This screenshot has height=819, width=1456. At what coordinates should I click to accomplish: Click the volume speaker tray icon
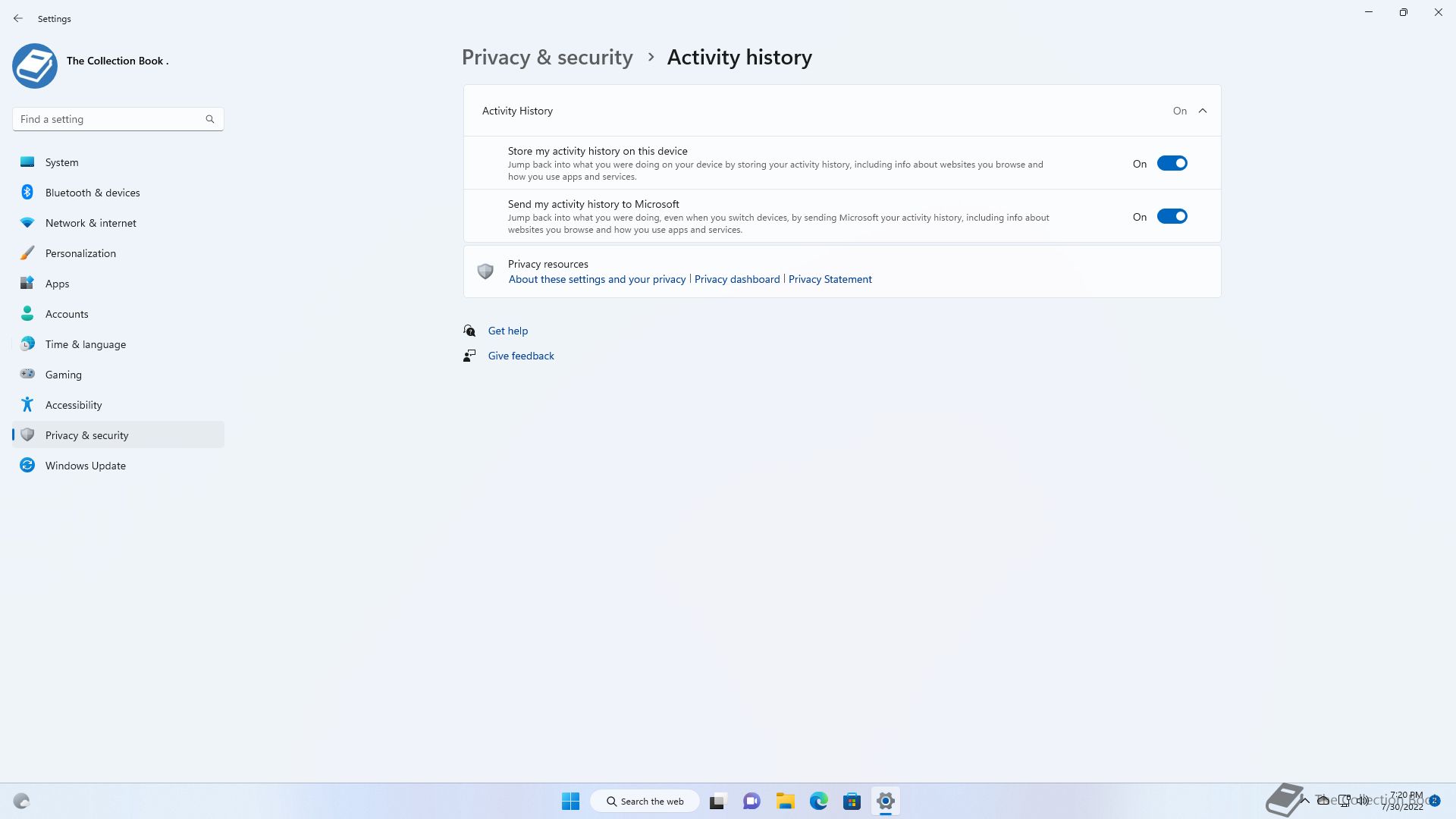(1363, 800)
